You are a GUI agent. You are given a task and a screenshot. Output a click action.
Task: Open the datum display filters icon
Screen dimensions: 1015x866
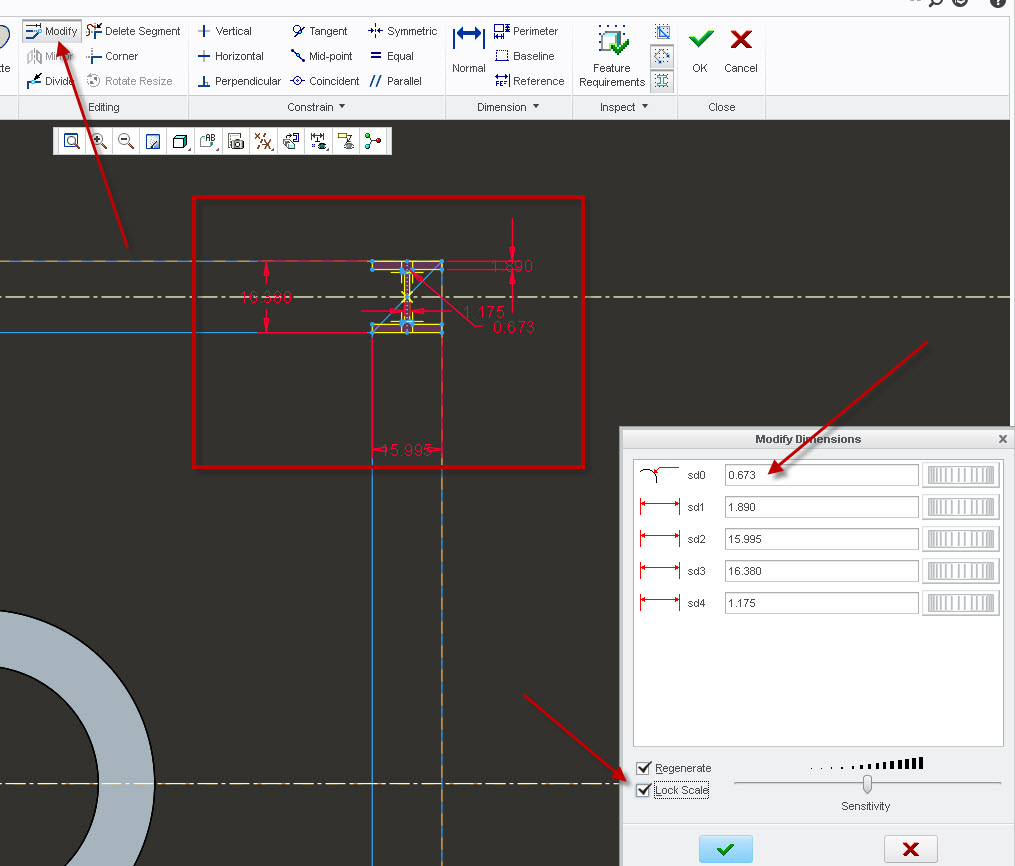coord(263,141)
